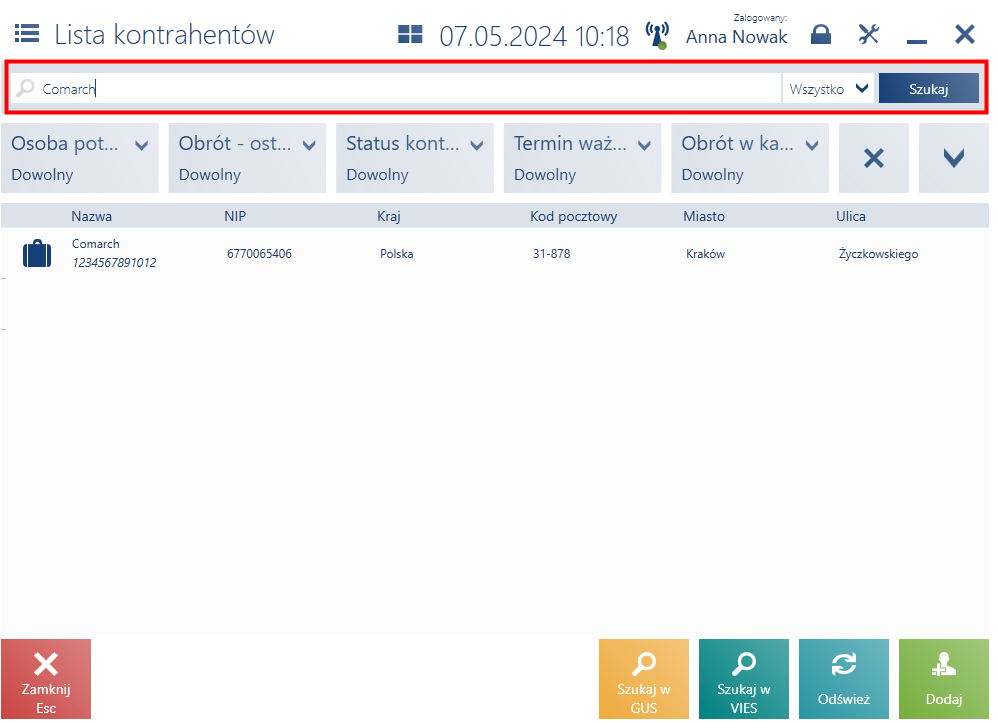Open the hamburger list menu icon
Image resolution: width=998 pixels, height=723 pixels.
tap(27, 34)
